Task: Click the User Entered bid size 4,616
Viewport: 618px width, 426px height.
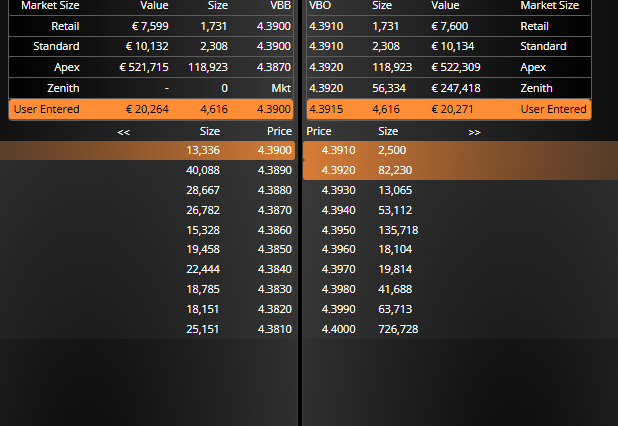Action: point(214,109)
